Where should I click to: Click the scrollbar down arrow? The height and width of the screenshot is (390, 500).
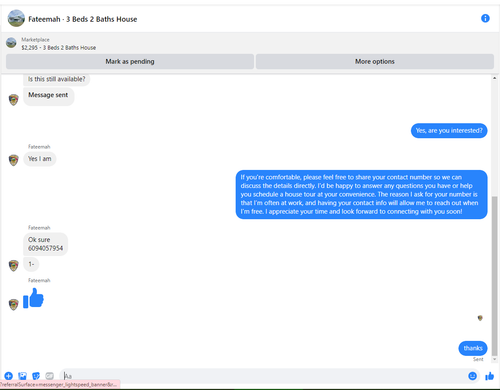(x=494, y=359)
